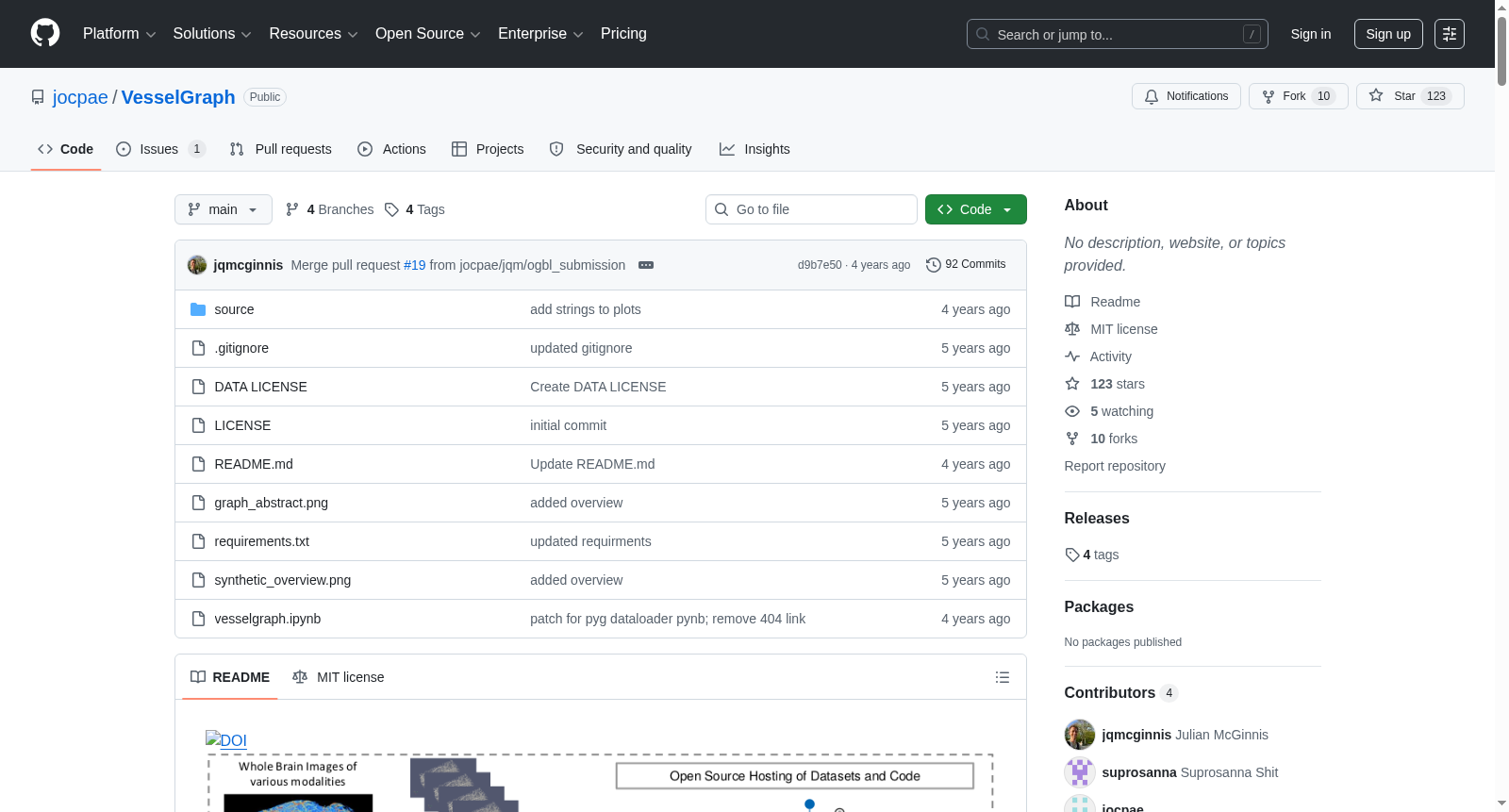Click the tag icon next to 4 Tags

pos(391,209)
